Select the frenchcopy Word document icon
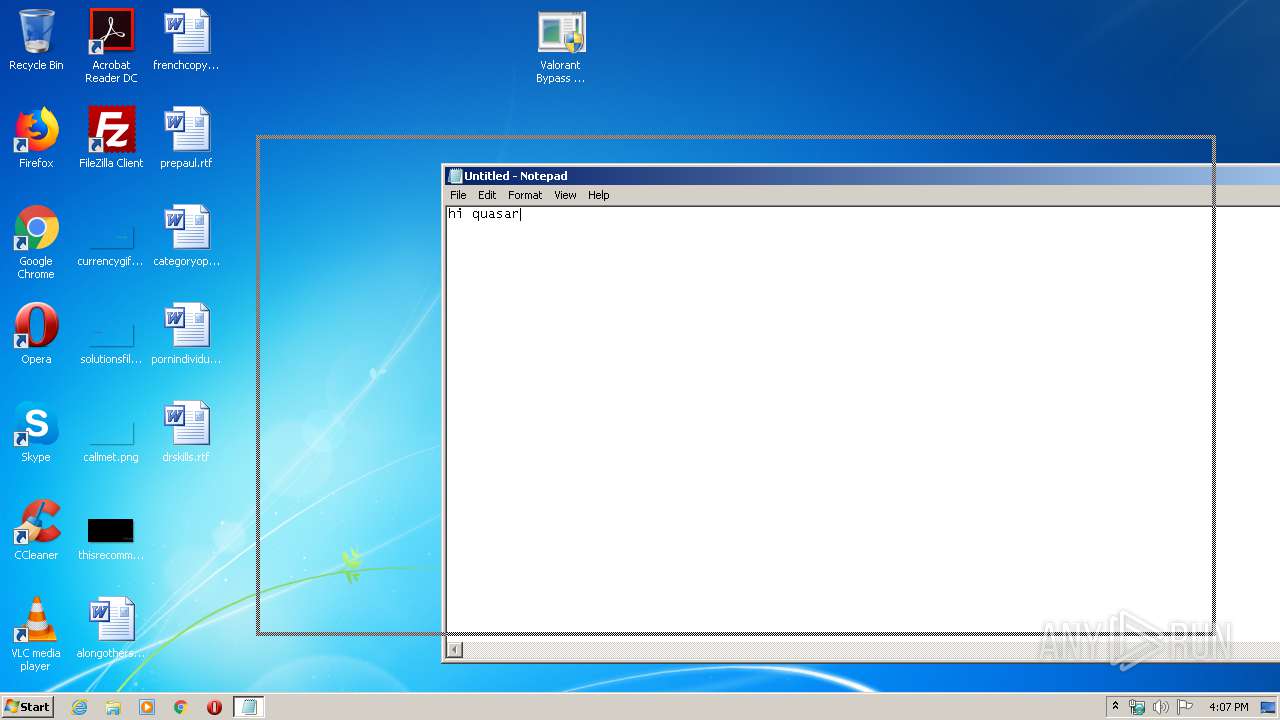Image resolution: width=1280 pixels, height=720 pixels. pyautogui.click(x=186, y=40)
